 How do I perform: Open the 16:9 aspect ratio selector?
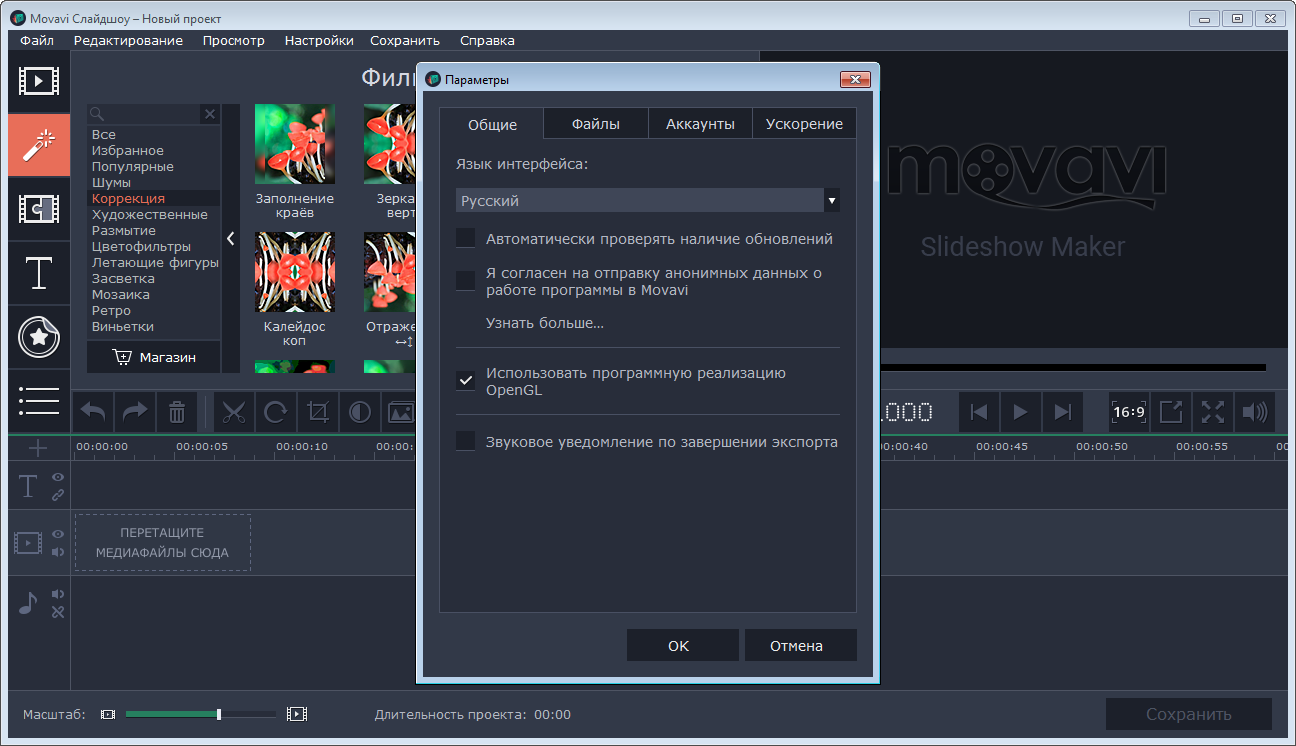[x=1129, y=412]
